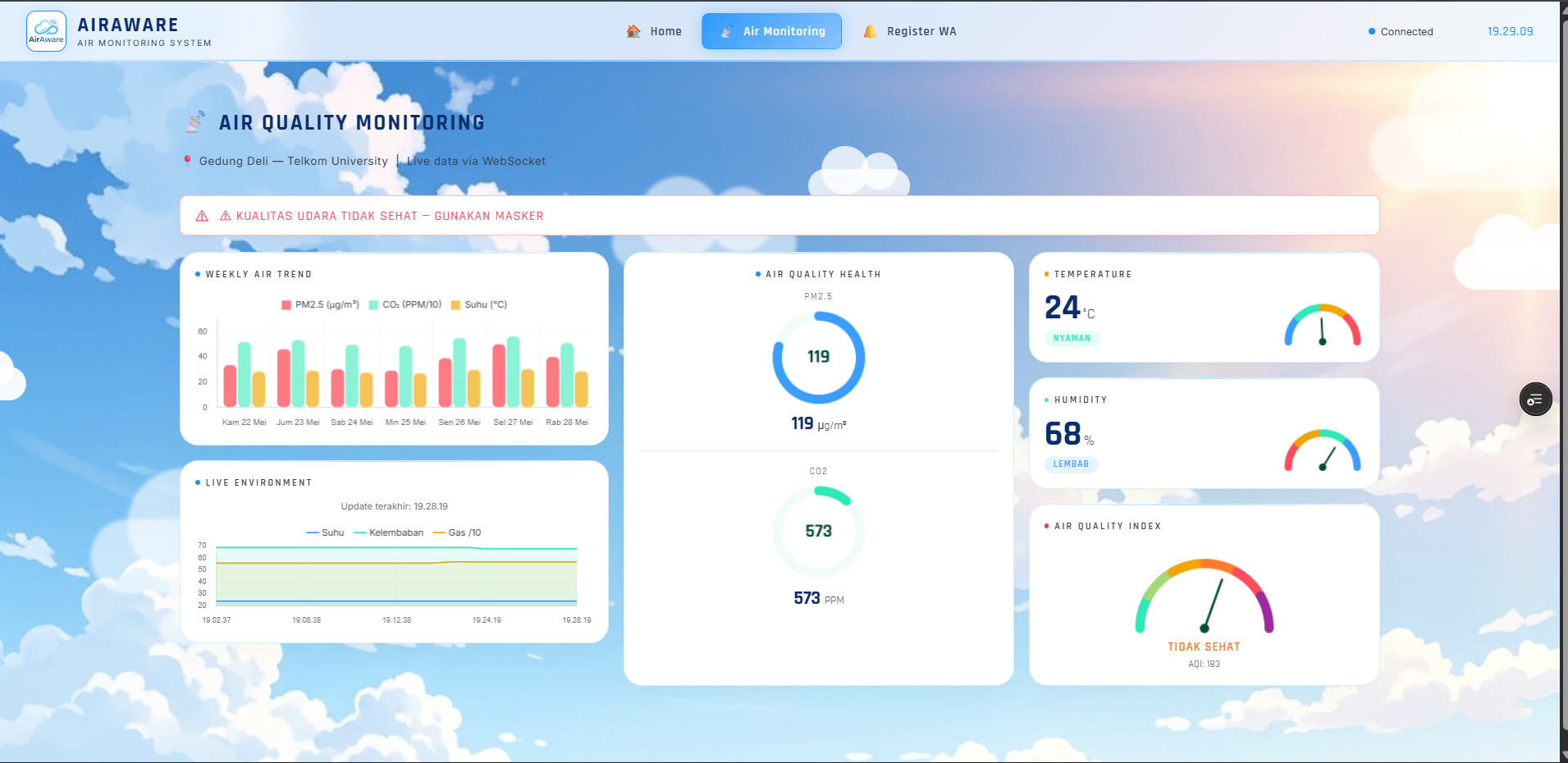Screen dimensions: 1568x763
Task: Click the Sel 27 Mei bar group
Action: click(x=513, y=372)
